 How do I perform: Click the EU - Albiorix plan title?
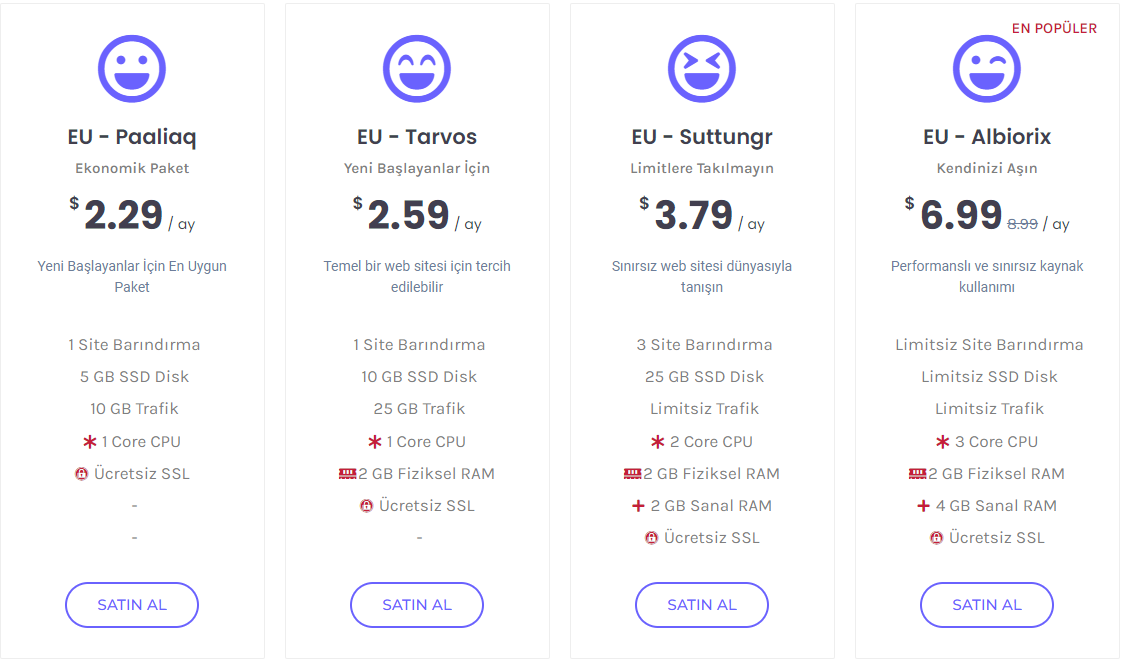click(987, 137)
